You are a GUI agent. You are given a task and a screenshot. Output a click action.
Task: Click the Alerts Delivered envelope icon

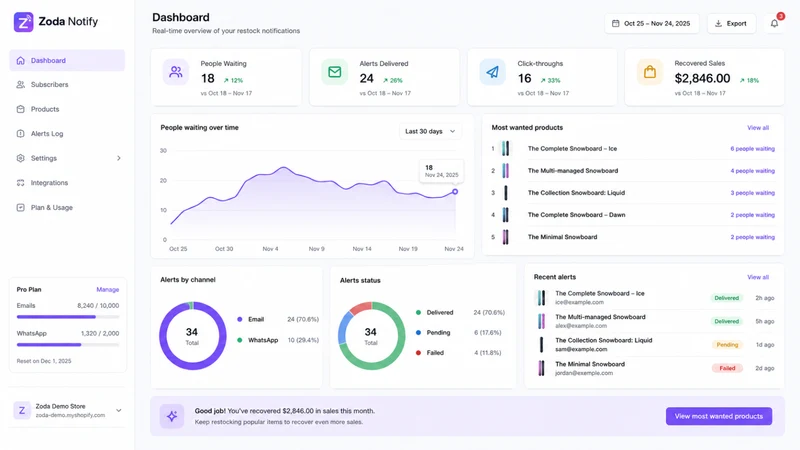click(335, 72)
